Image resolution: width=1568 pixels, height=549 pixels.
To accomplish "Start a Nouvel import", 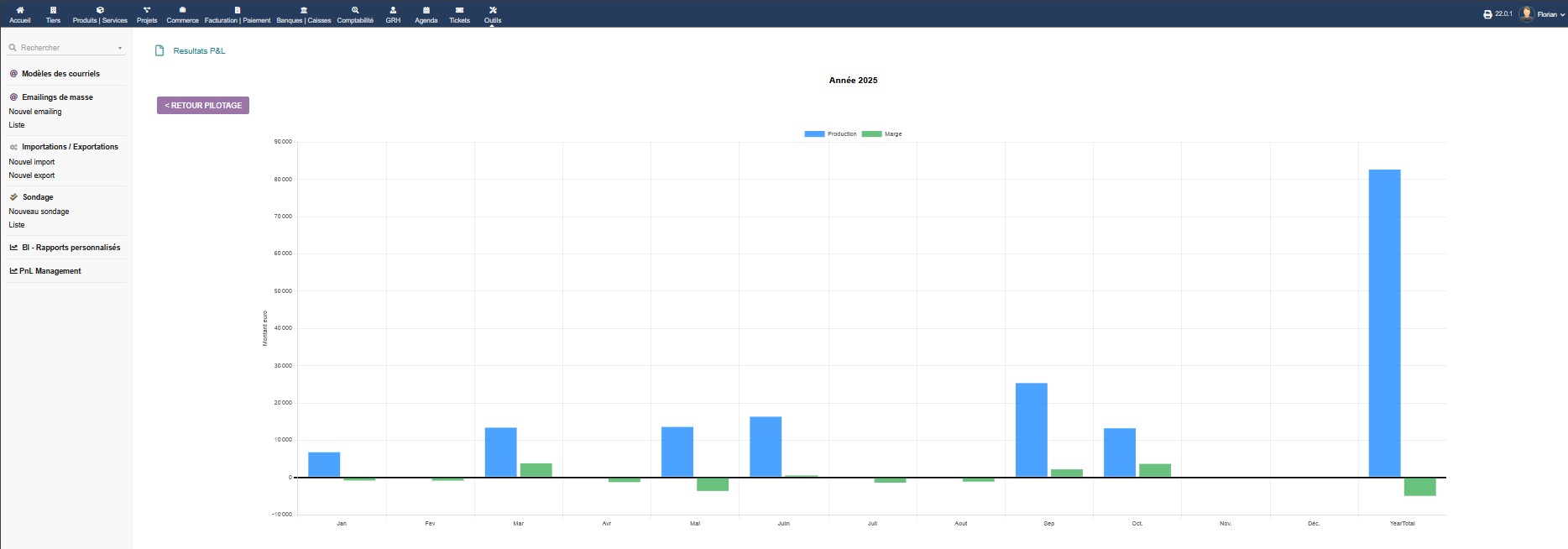I will tap(32, 162).
